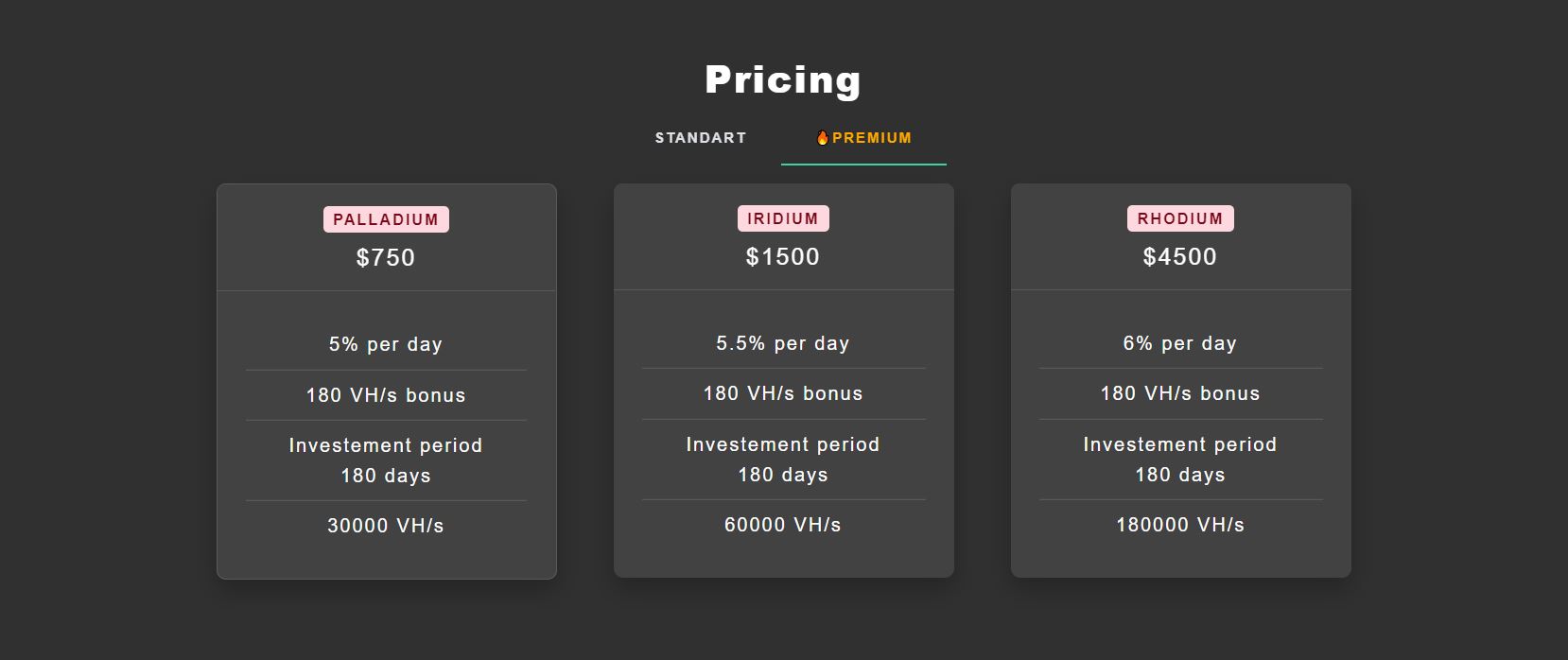Click Iridium's Investement period row
Image resolution: width=1568 pixels, height=660 pixels.
(783, 460)
